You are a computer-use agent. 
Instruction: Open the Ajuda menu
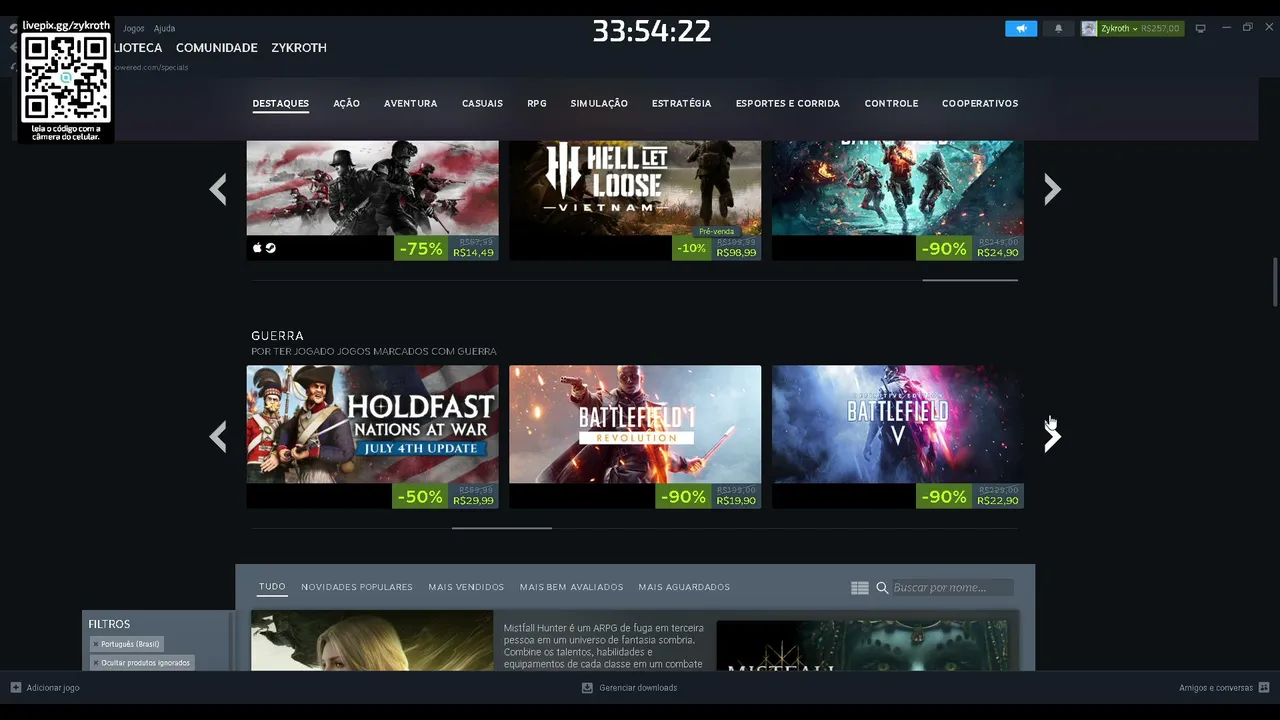164,29
